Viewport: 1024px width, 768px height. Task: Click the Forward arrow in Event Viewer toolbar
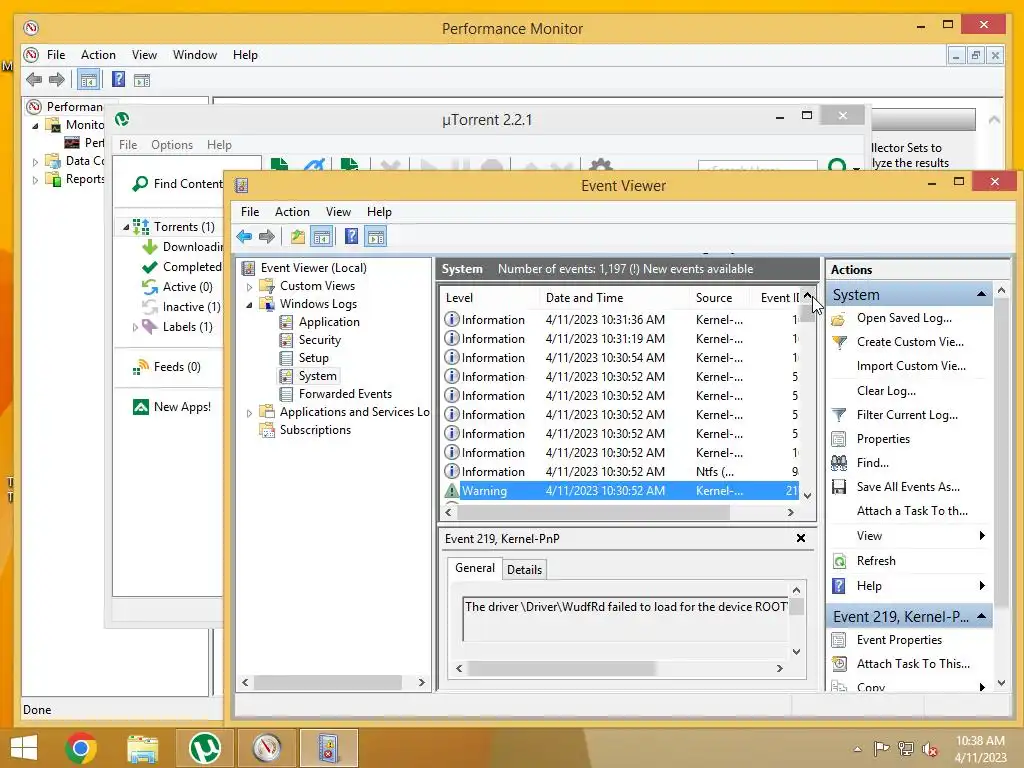[x=266, y=236]
